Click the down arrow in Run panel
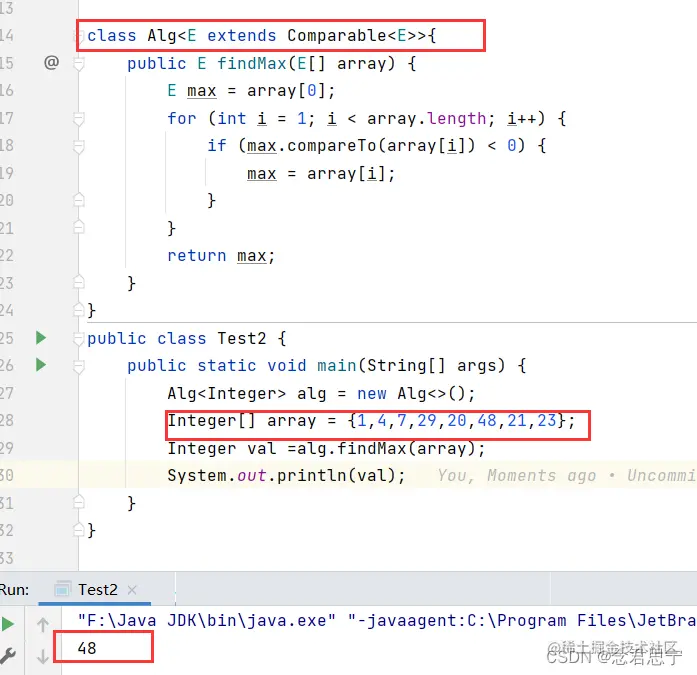The width and height of the screenshot is (697, 675). click(43, 656)
